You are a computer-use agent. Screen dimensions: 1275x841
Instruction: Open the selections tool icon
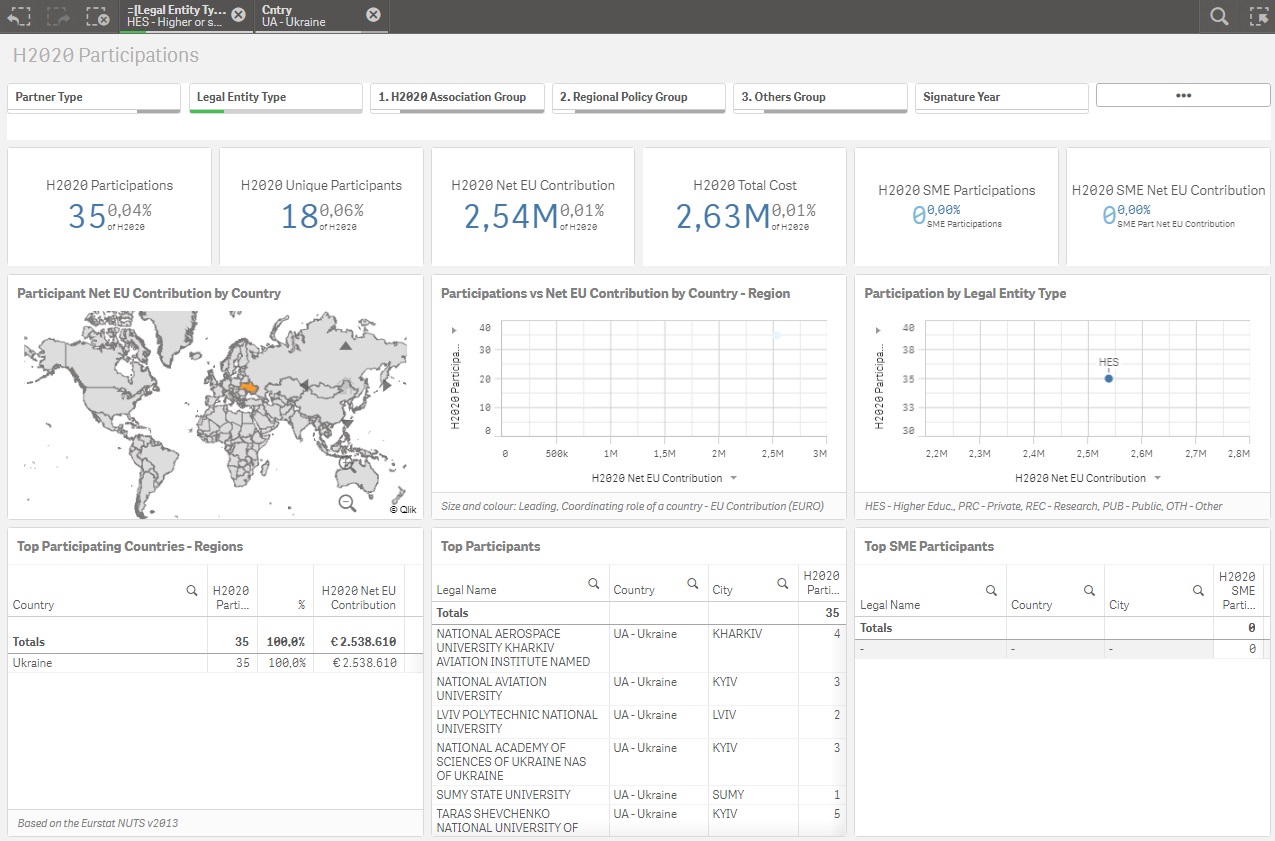[x=1258, y=16]
